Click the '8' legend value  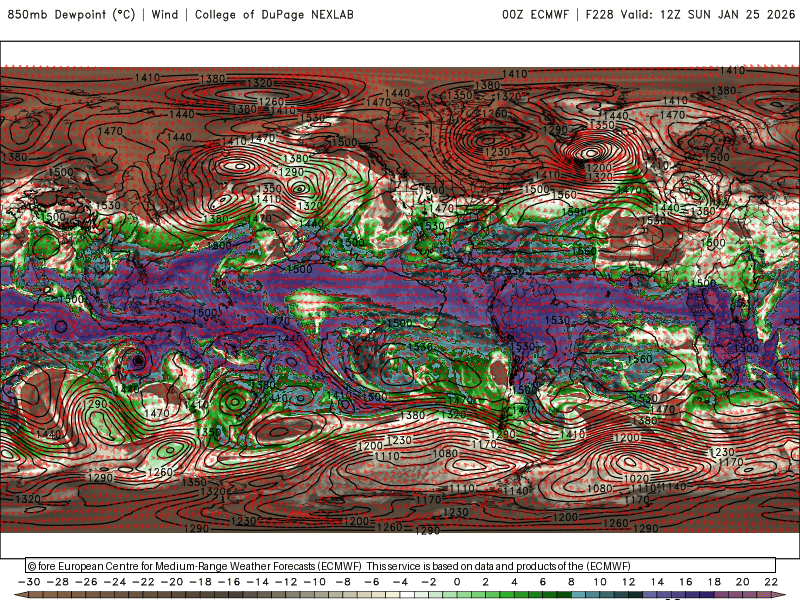(571, 582)
